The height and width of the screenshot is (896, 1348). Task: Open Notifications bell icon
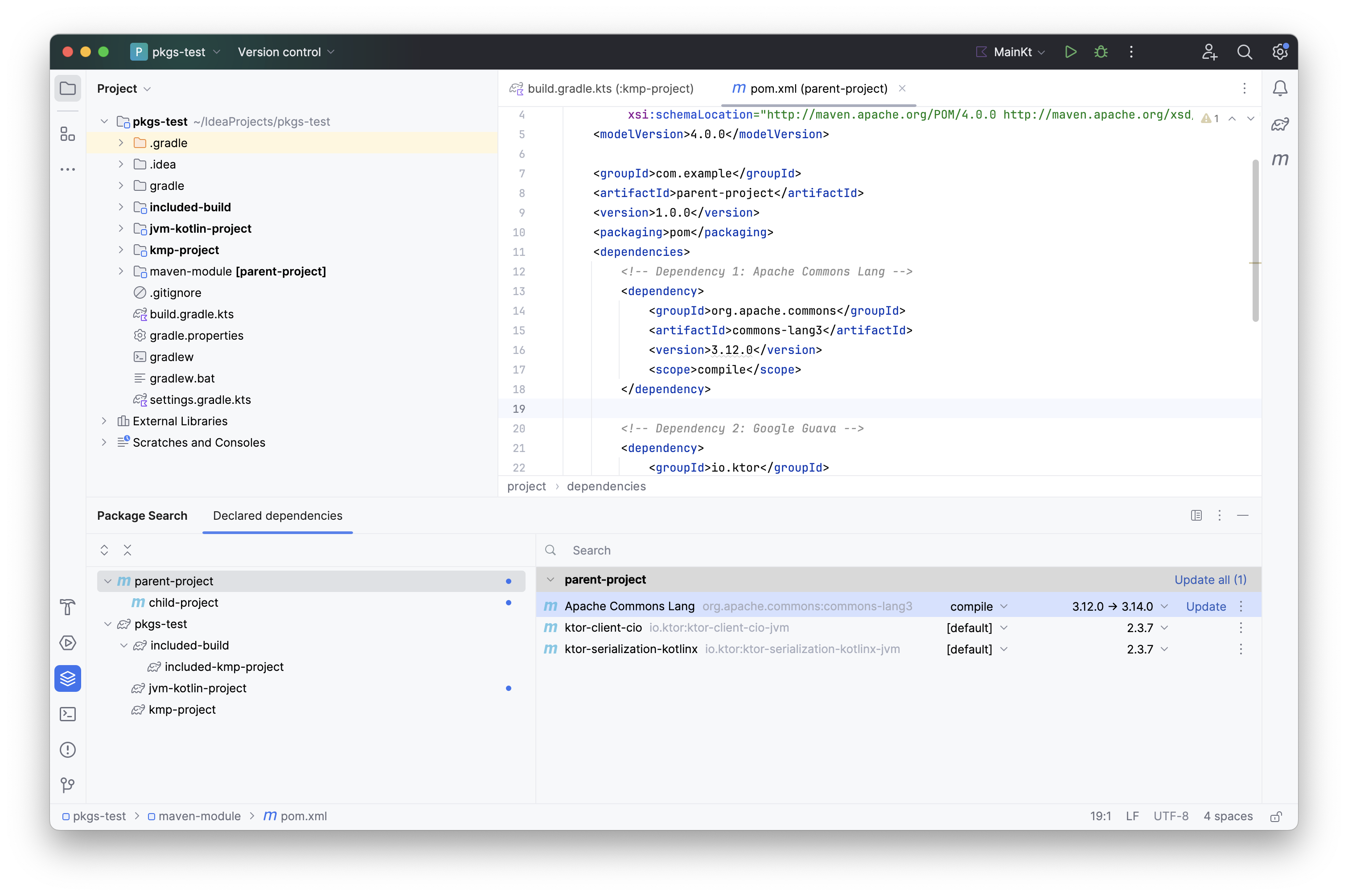click(1279, 88)
